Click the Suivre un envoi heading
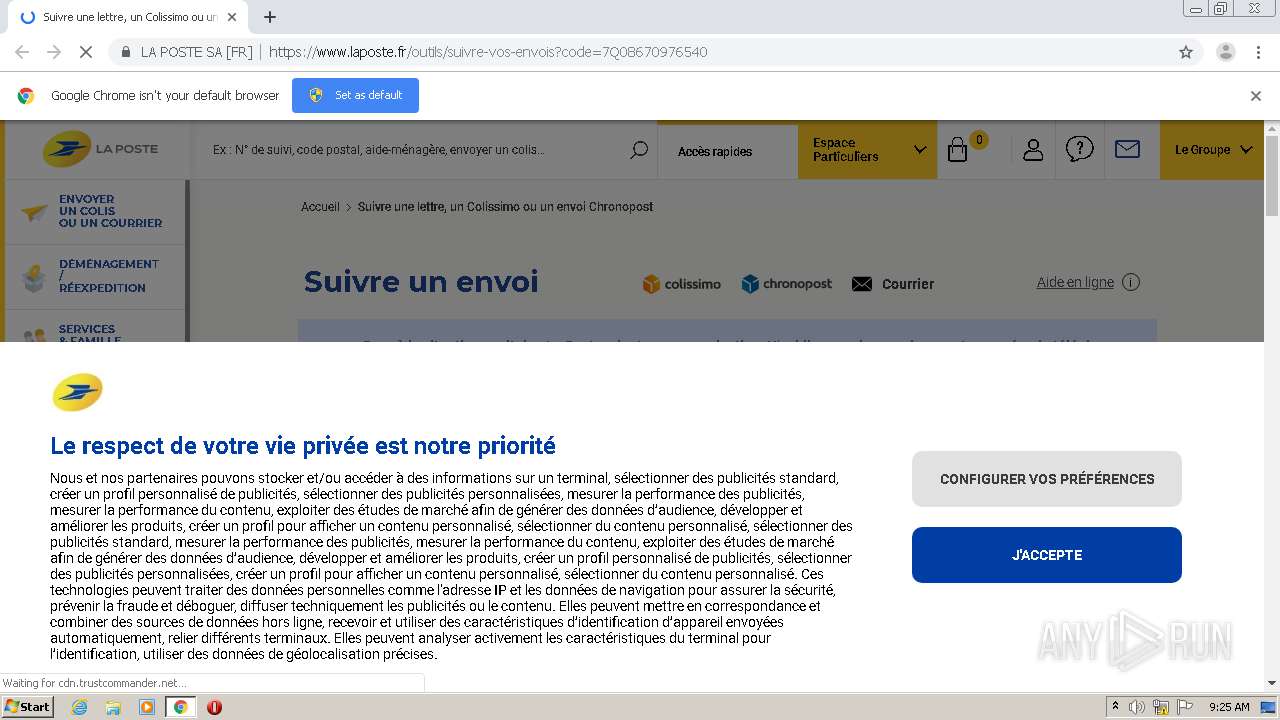The width and height of the screenshot is (1280, 720). (x=421, y=282)
